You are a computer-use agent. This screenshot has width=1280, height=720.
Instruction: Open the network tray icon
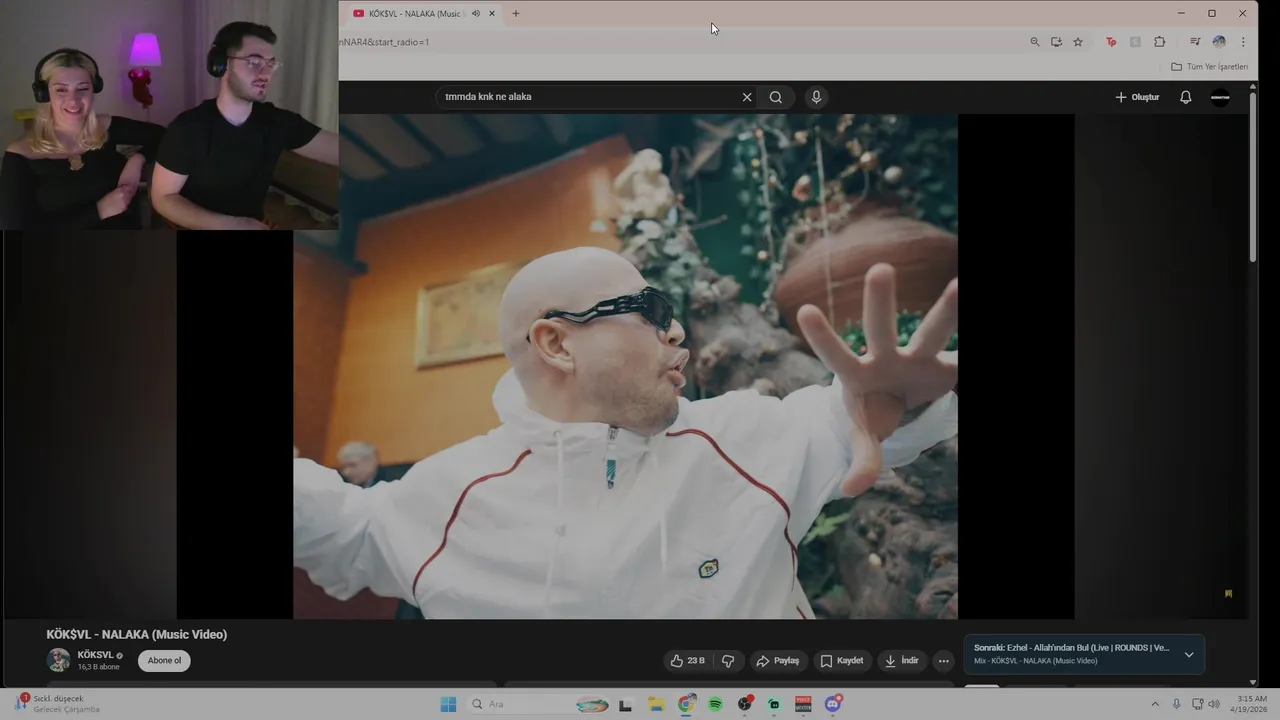[x=1198, y=704]
